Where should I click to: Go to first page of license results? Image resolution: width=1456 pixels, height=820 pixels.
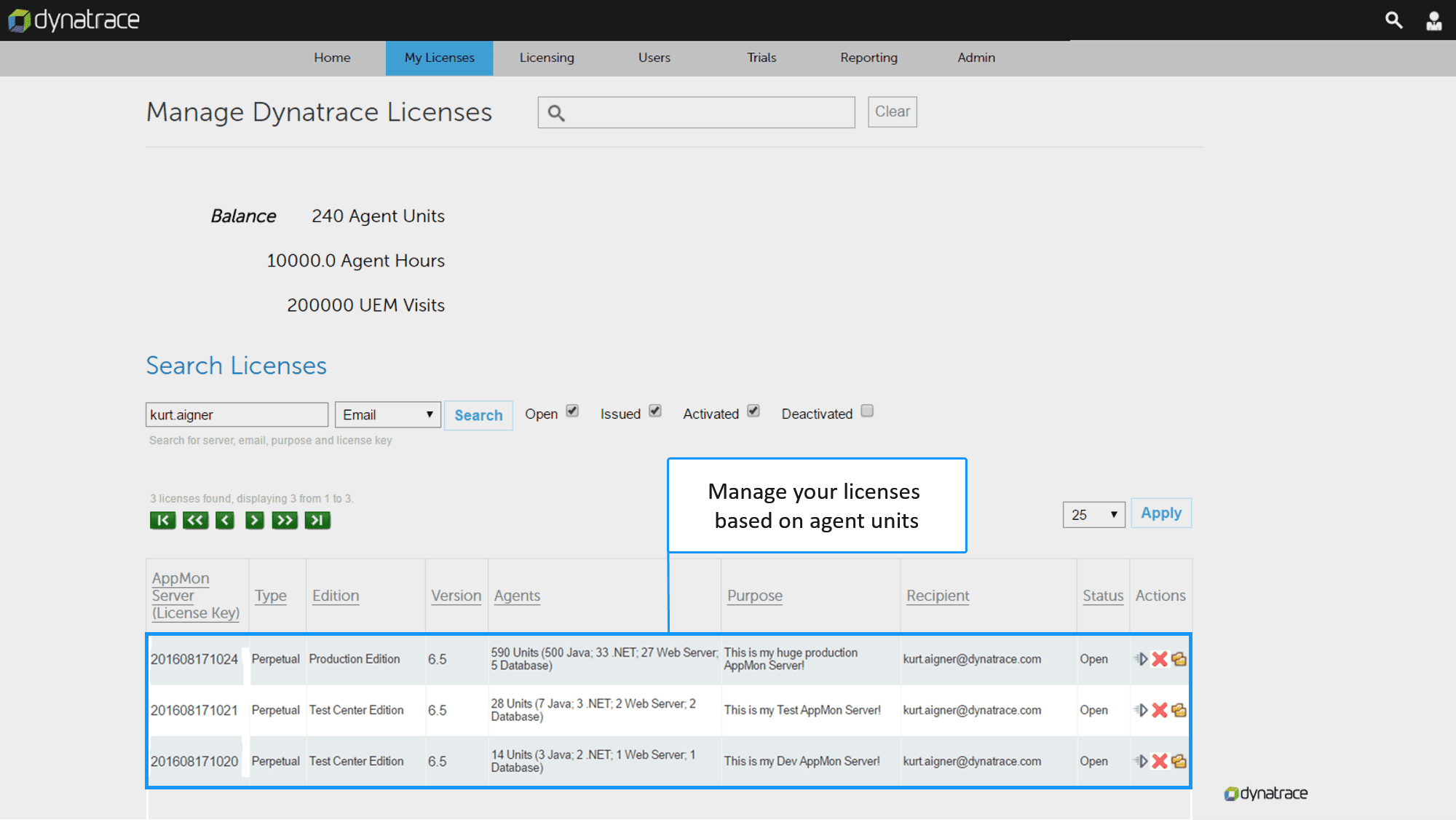click(x=162, y=520)
